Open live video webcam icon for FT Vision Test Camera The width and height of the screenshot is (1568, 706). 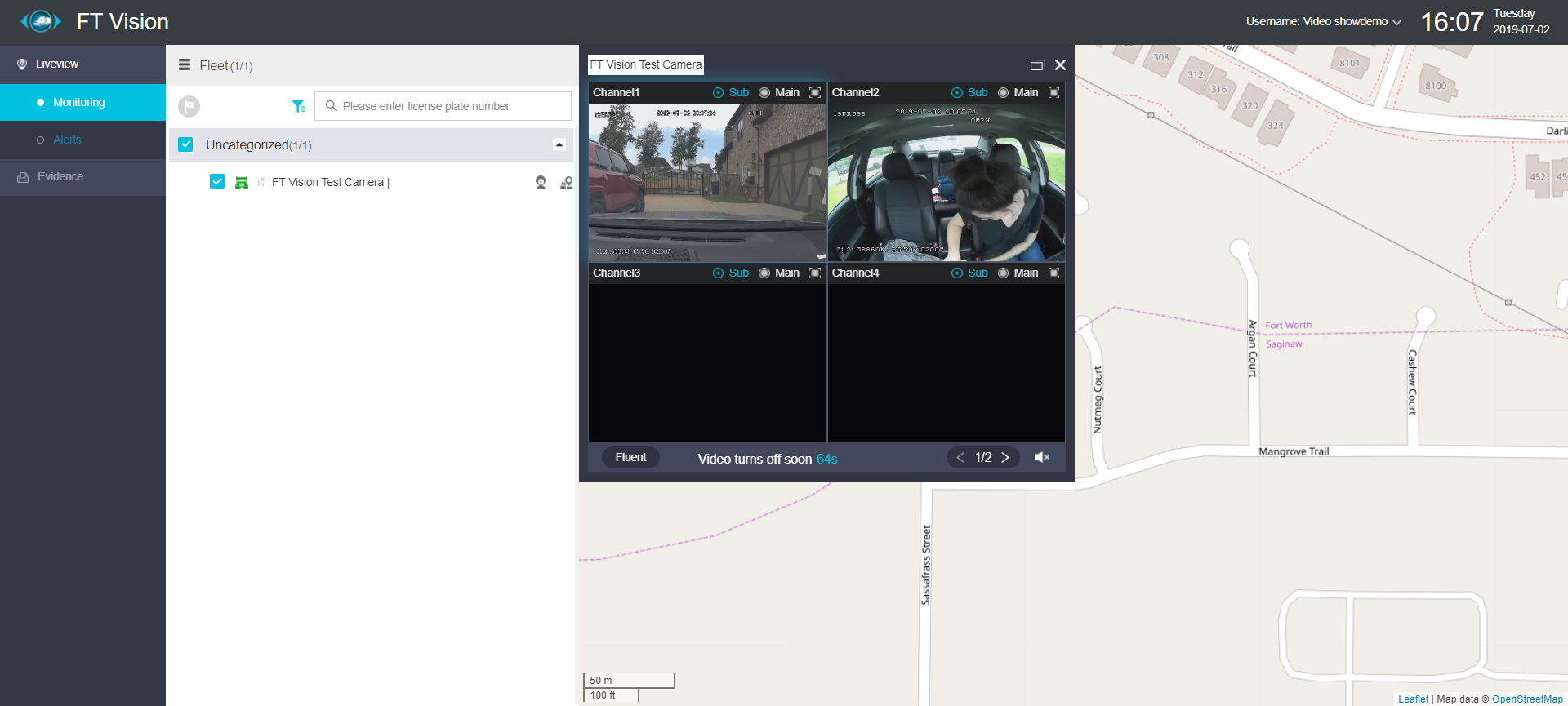[541, 182]
